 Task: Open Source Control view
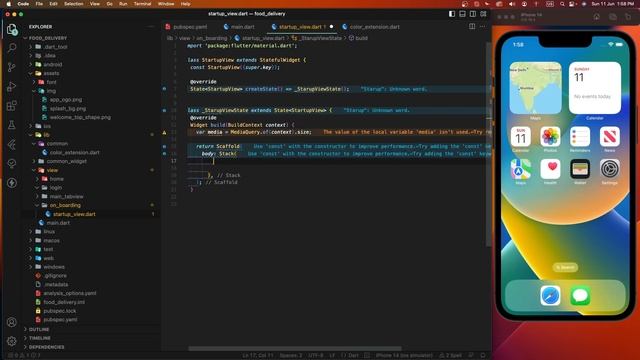point(11,67)
